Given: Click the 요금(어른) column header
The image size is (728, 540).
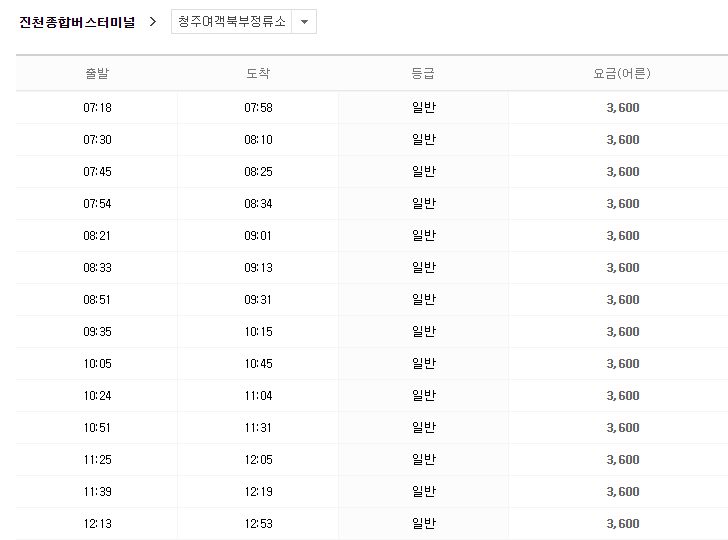Looking at the screenshot, I should (622, 73).
